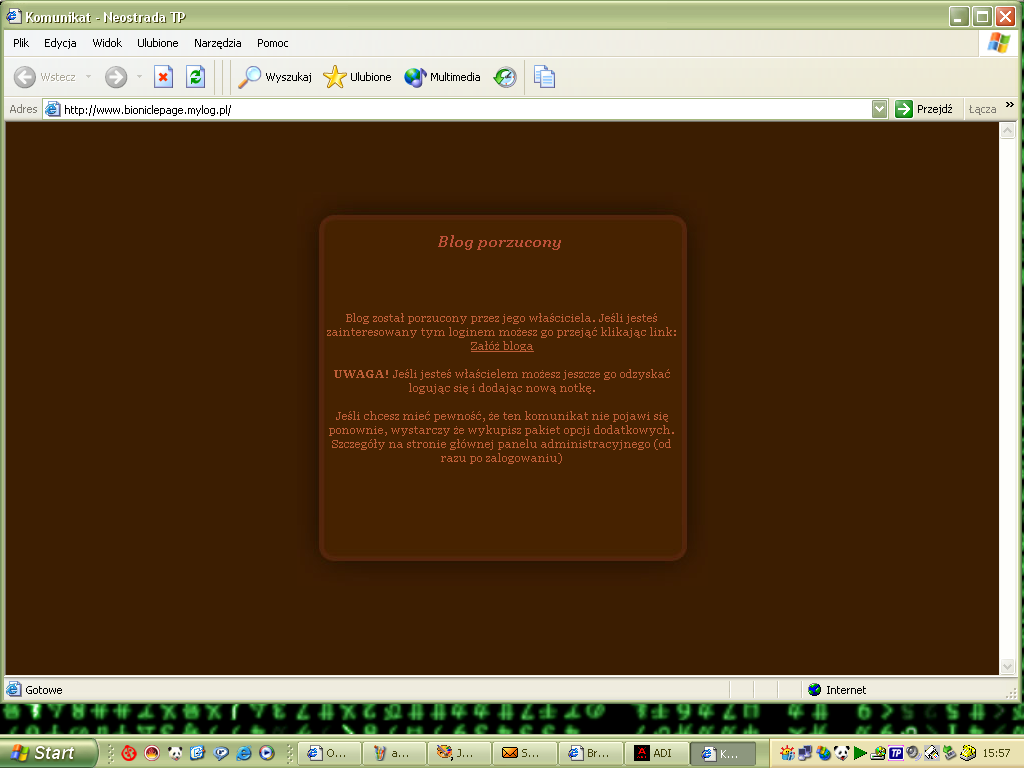
Task: Click the green play arrow tray icon
Action: tap(860, 753)
